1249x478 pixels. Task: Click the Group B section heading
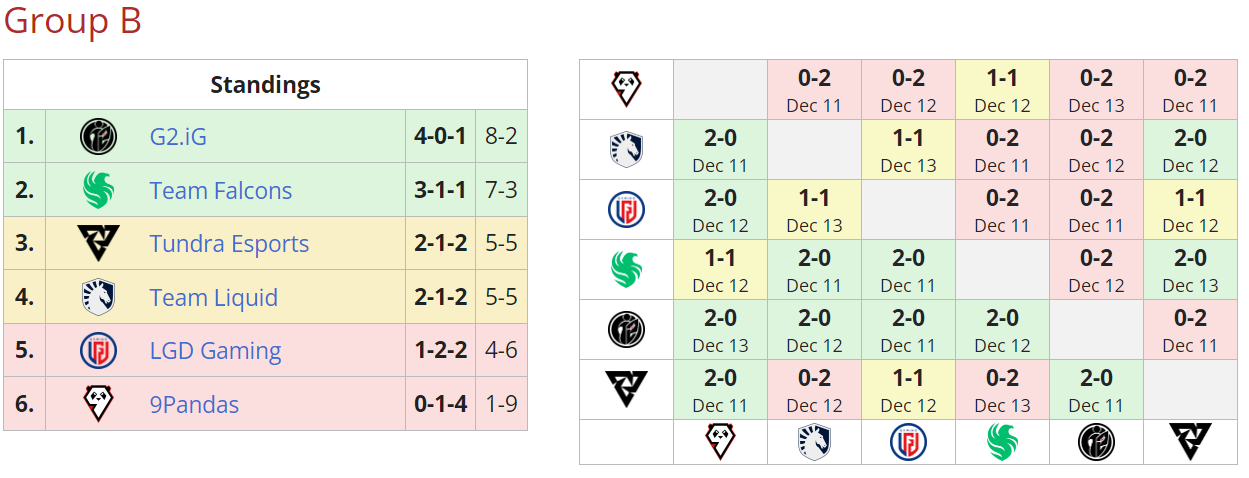[72, 21]
